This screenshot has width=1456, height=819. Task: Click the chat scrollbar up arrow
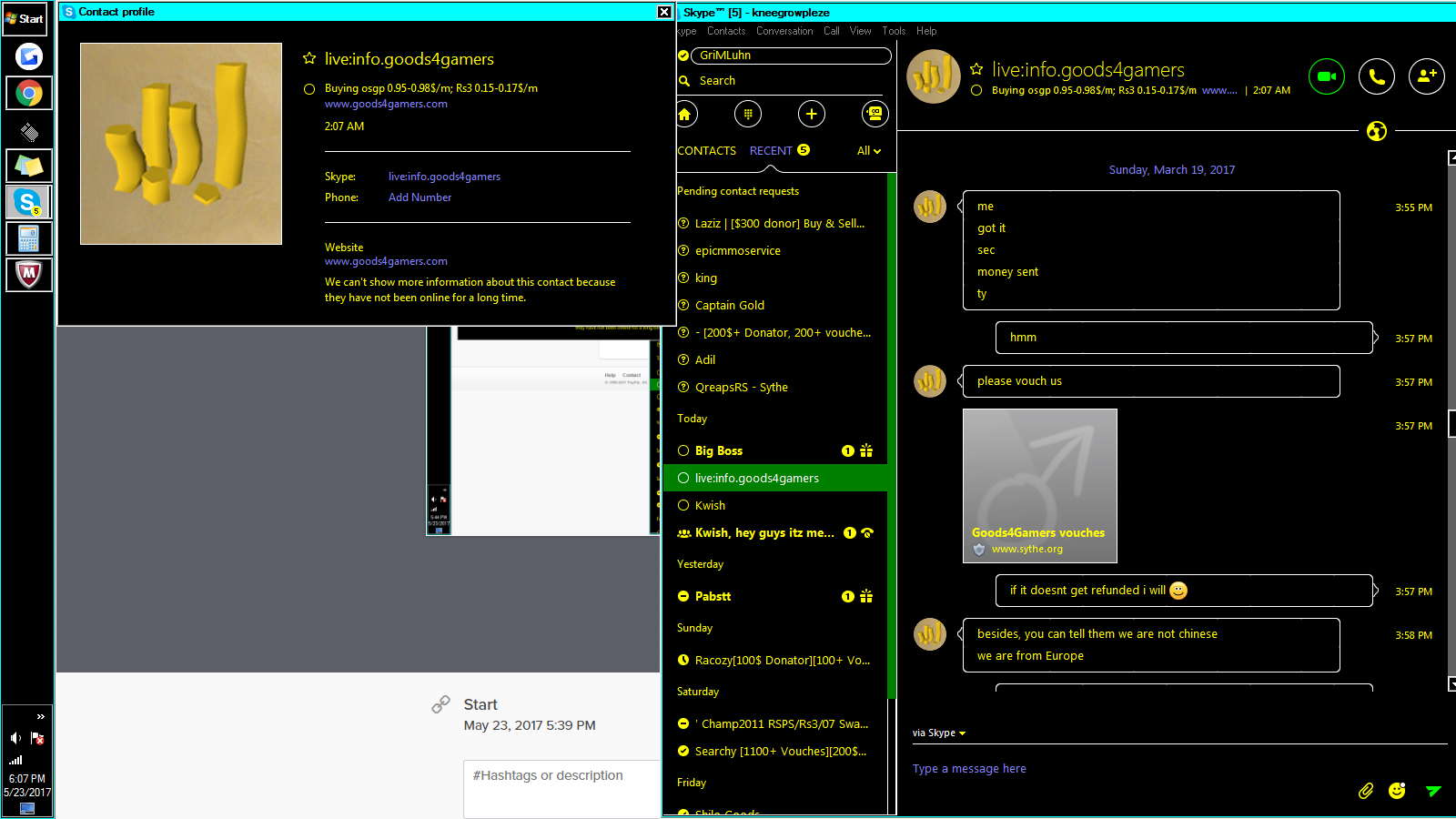(x=1451, y=157)
